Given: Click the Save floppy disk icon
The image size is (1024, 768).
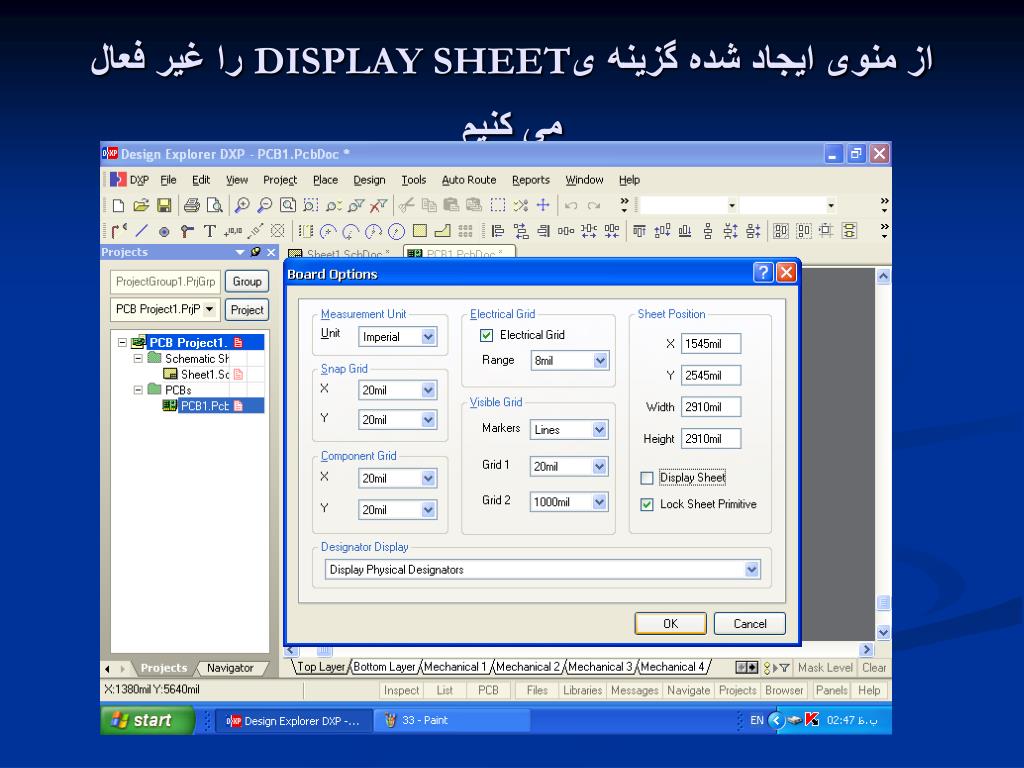Looking at the screenshot, I should (164, 206).
